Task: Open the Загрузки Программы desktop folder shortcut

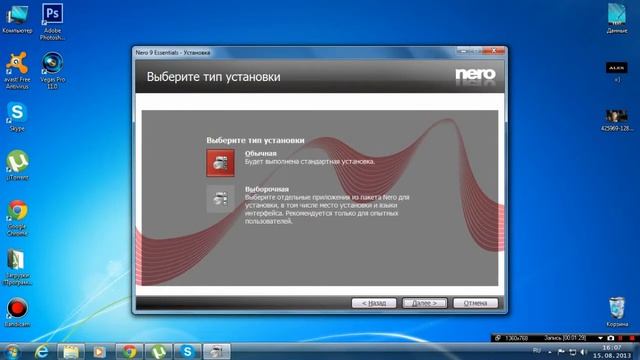Action: pyautogui.click(x=17, y=267)
